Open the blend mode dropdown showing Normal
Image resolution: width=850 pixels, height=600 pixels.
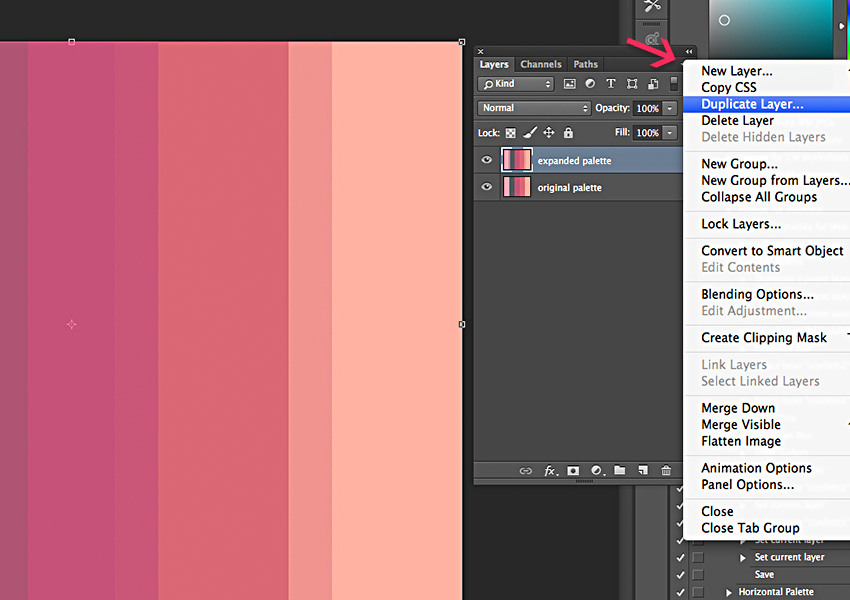[533, 107]
